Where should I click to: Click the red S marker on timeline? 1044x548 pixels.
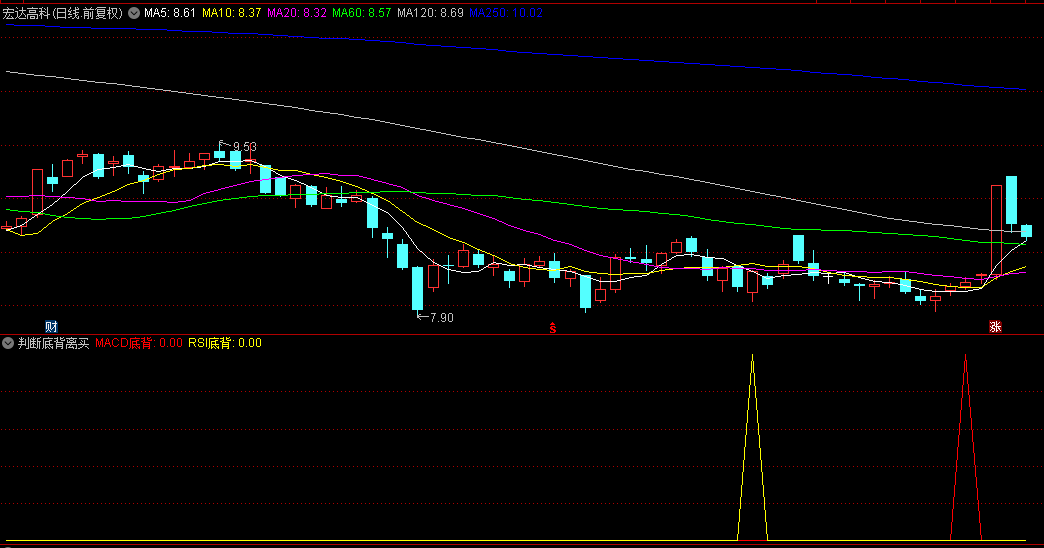pos(553,327)
